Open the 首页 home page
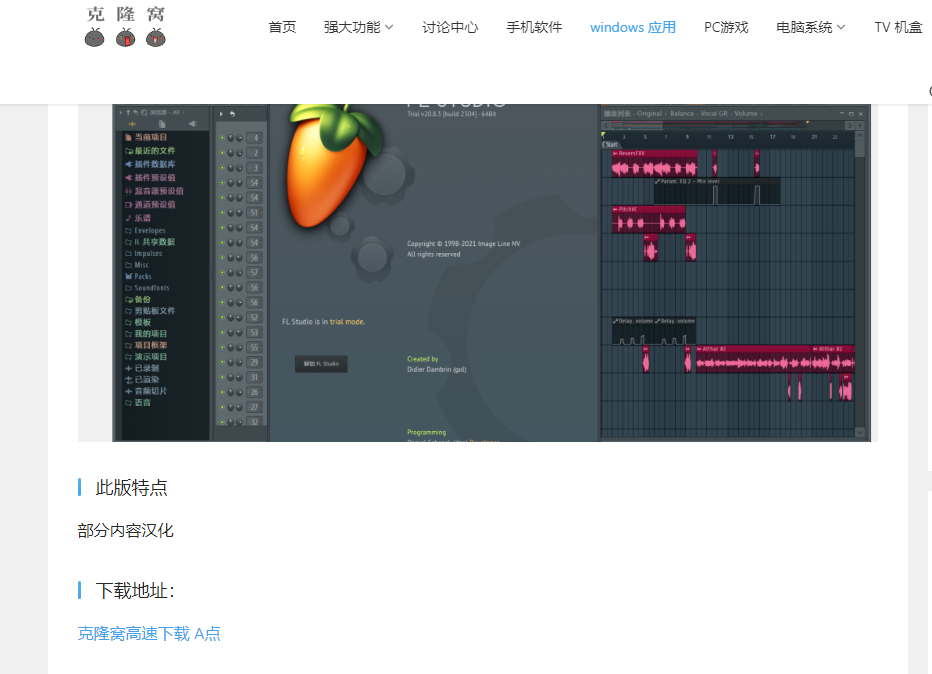The height and width of the screenshot is (674, 932). coord(282,27)
